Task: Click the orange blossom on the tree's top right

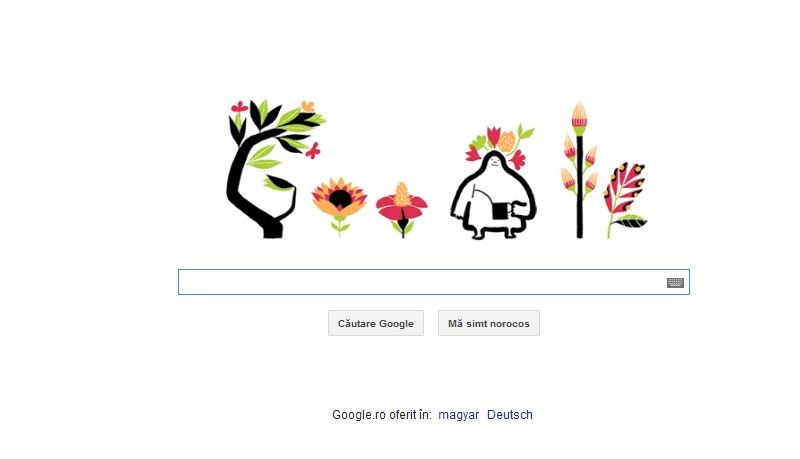Action: (x=308, y=106)
